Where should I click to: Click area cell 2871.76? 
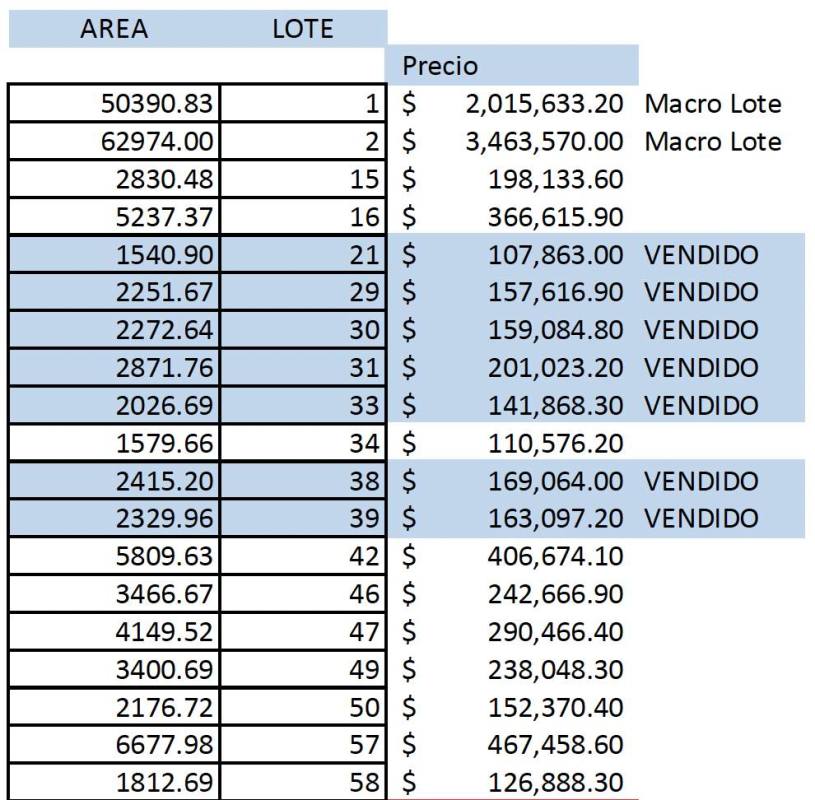114,368
